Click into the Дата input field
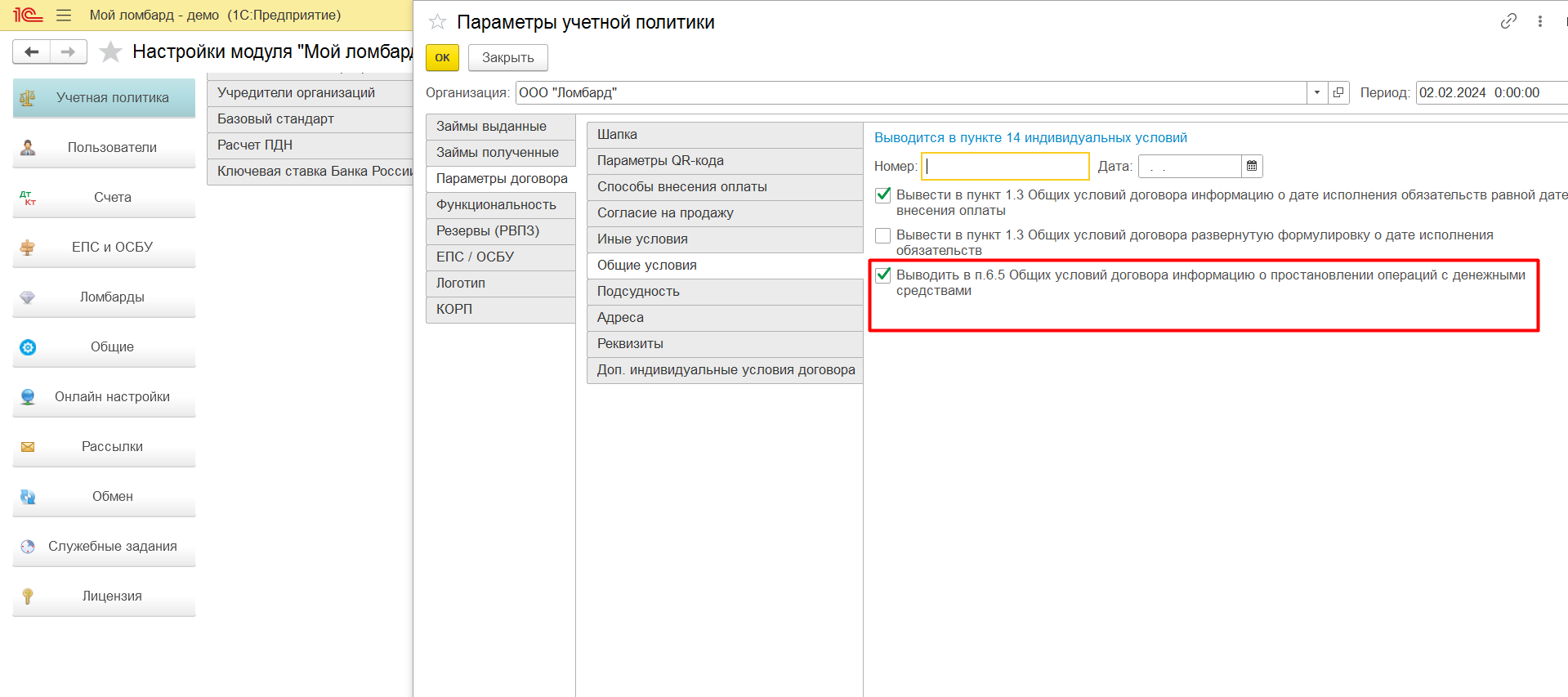This screenshot has height=697, width=1568. coord(1190,167)
